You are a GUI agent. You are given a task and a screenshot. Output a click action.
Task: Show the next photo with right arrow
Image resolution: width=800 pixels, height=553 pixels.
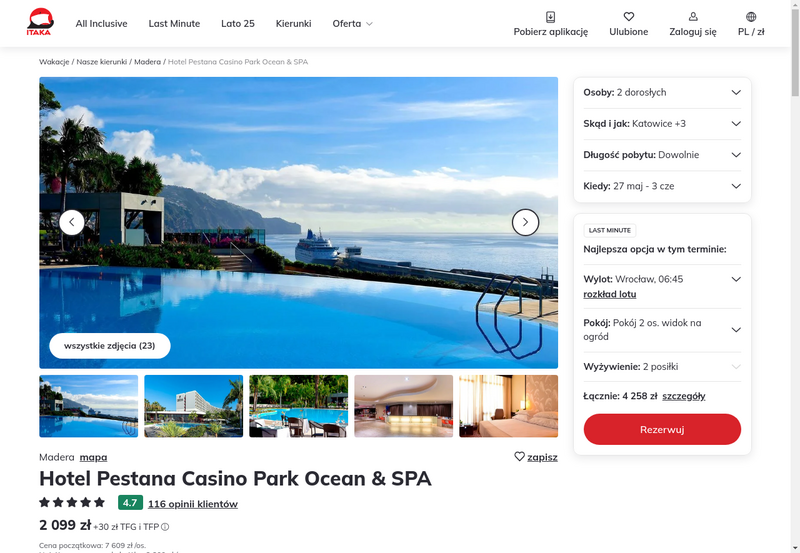pos(525,222)
